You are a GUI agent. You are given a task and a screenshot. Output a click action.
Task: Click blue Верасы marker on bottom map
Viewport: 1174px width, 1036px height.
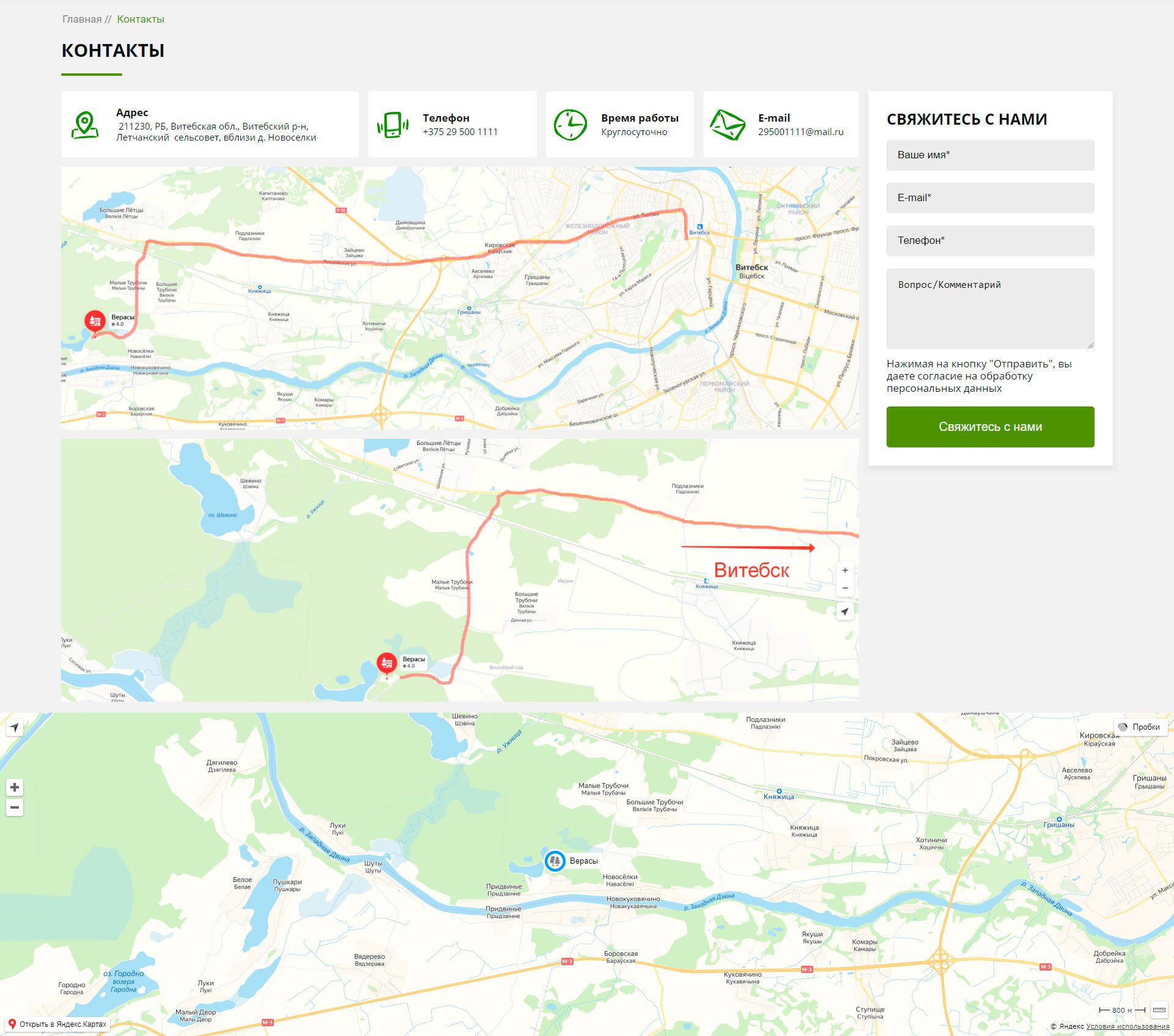555,861
